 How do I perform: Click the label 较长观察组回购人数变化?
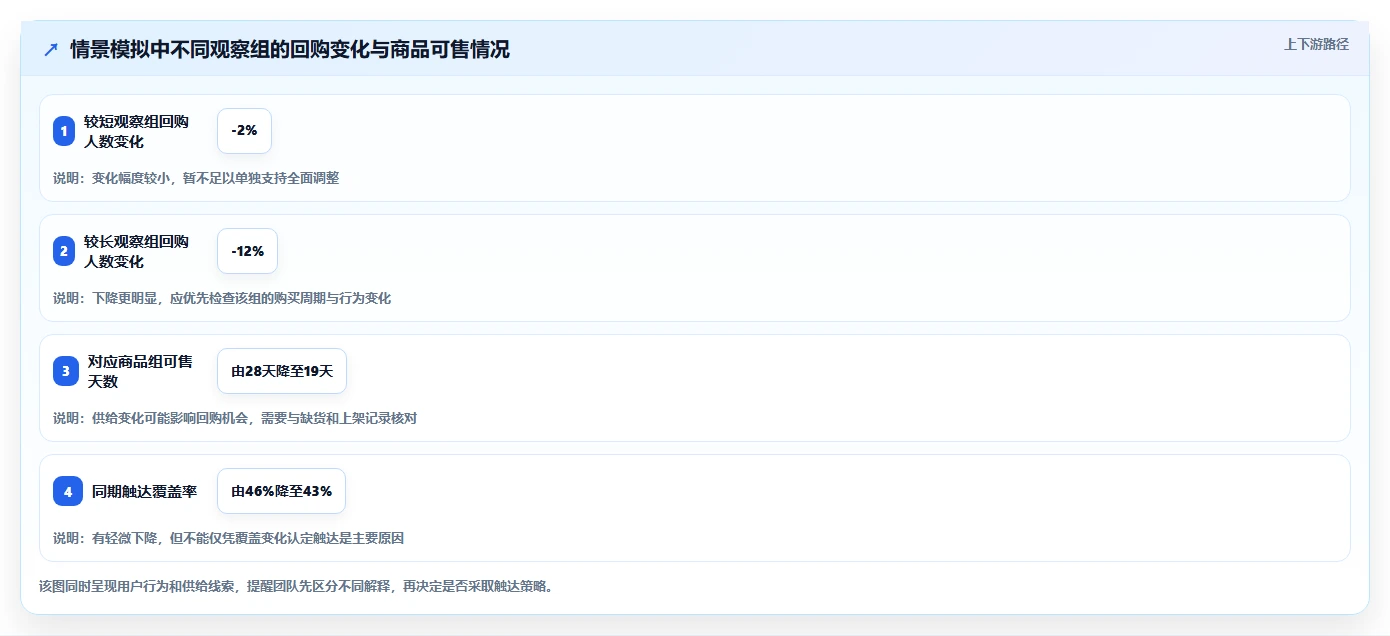pyautogui.click(x=136, y=251)
